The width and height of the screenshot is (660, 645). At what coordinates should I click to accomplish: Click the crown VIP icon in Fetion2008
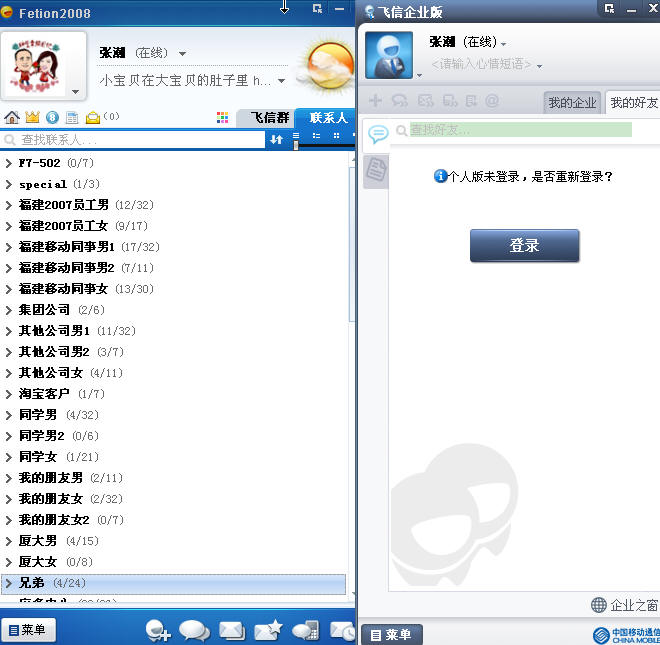coord(32,117)
